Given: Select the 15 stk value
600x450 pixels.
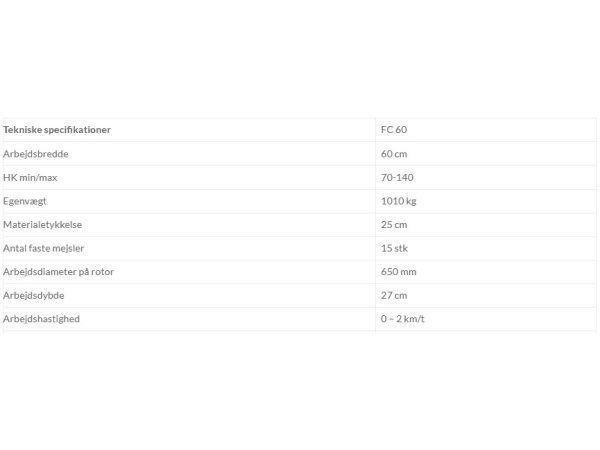Looking at the screenshot, I should pyautogui.click(x=394, y=248).
